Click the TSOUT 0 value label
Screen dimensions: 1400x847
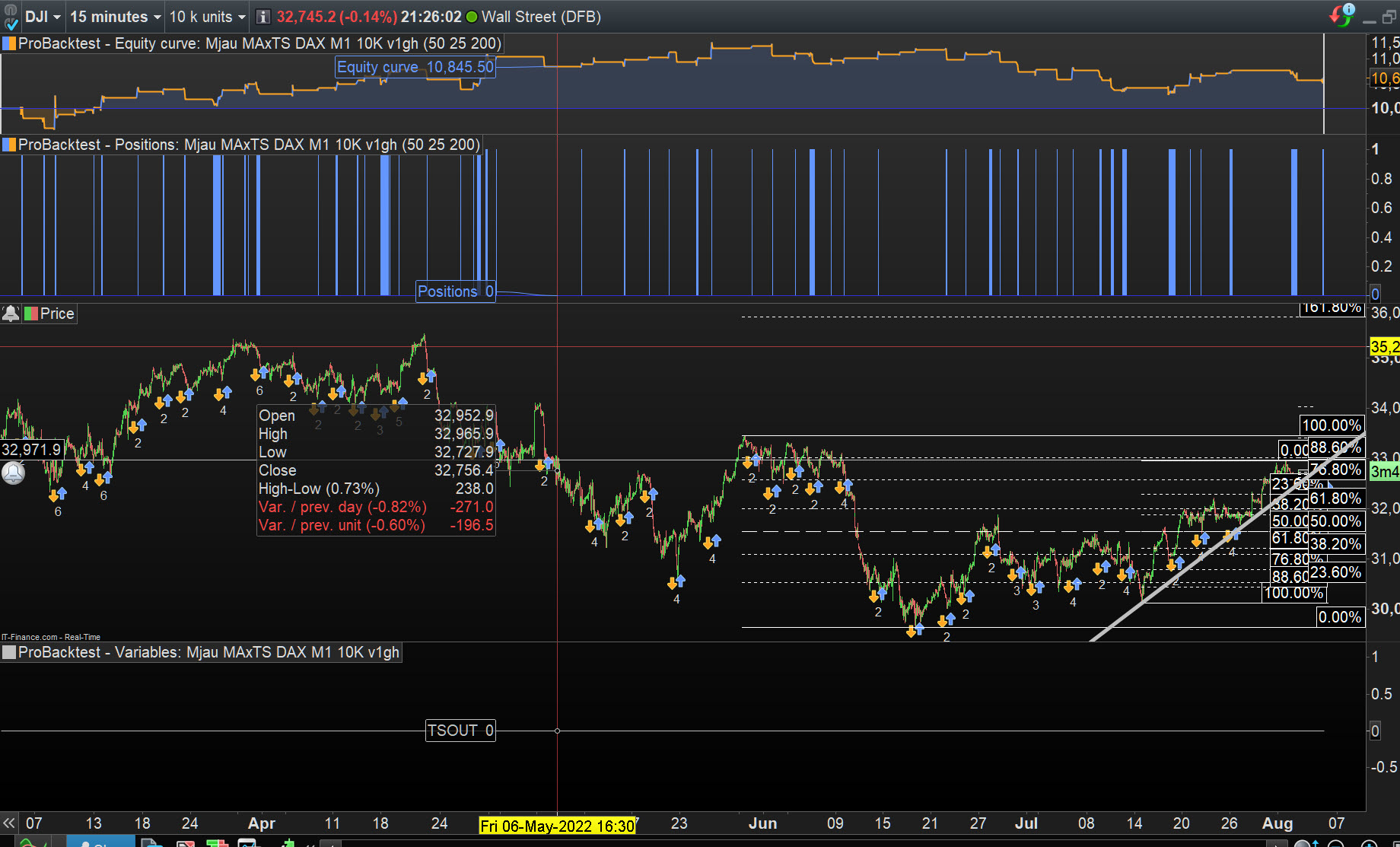(x=460, y=731)
